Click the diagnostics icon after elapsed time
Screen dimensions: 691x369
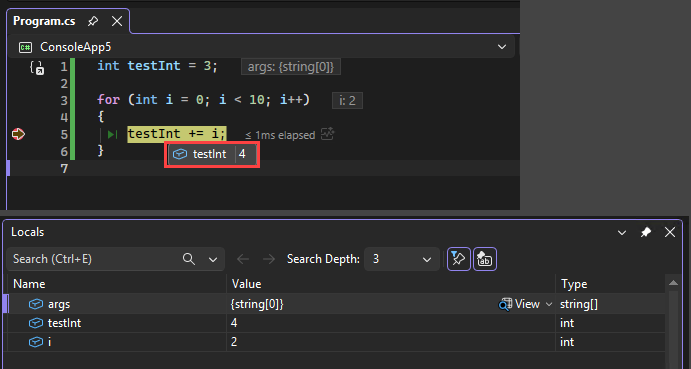coord(327,134)
